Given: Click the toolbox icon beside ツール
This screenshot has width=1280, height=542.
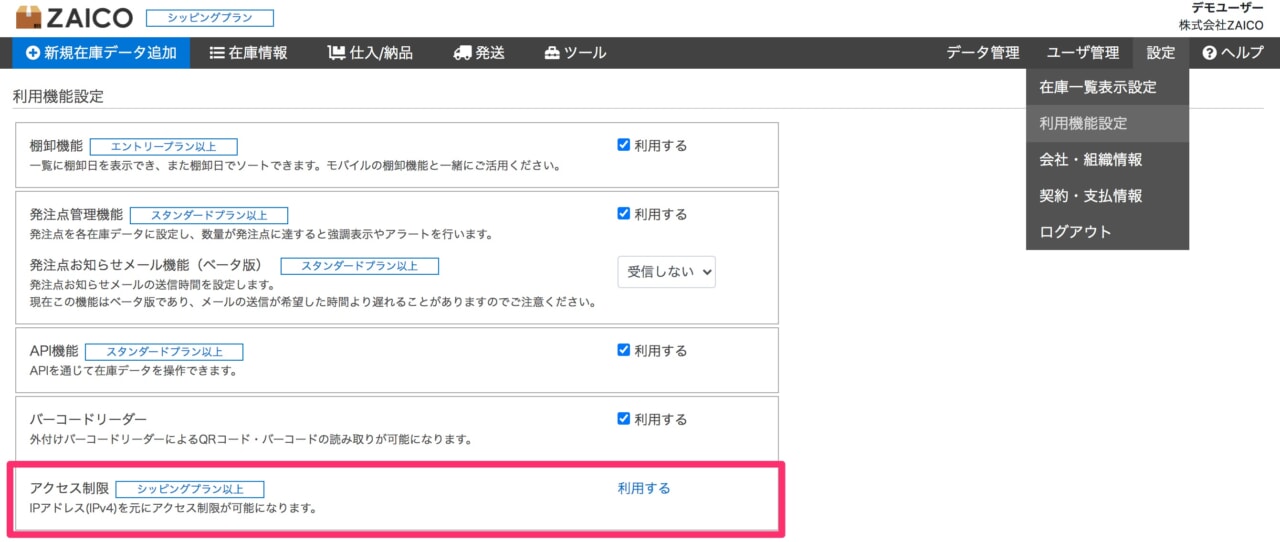Looking at the screenshot, I should coord(552,53).
